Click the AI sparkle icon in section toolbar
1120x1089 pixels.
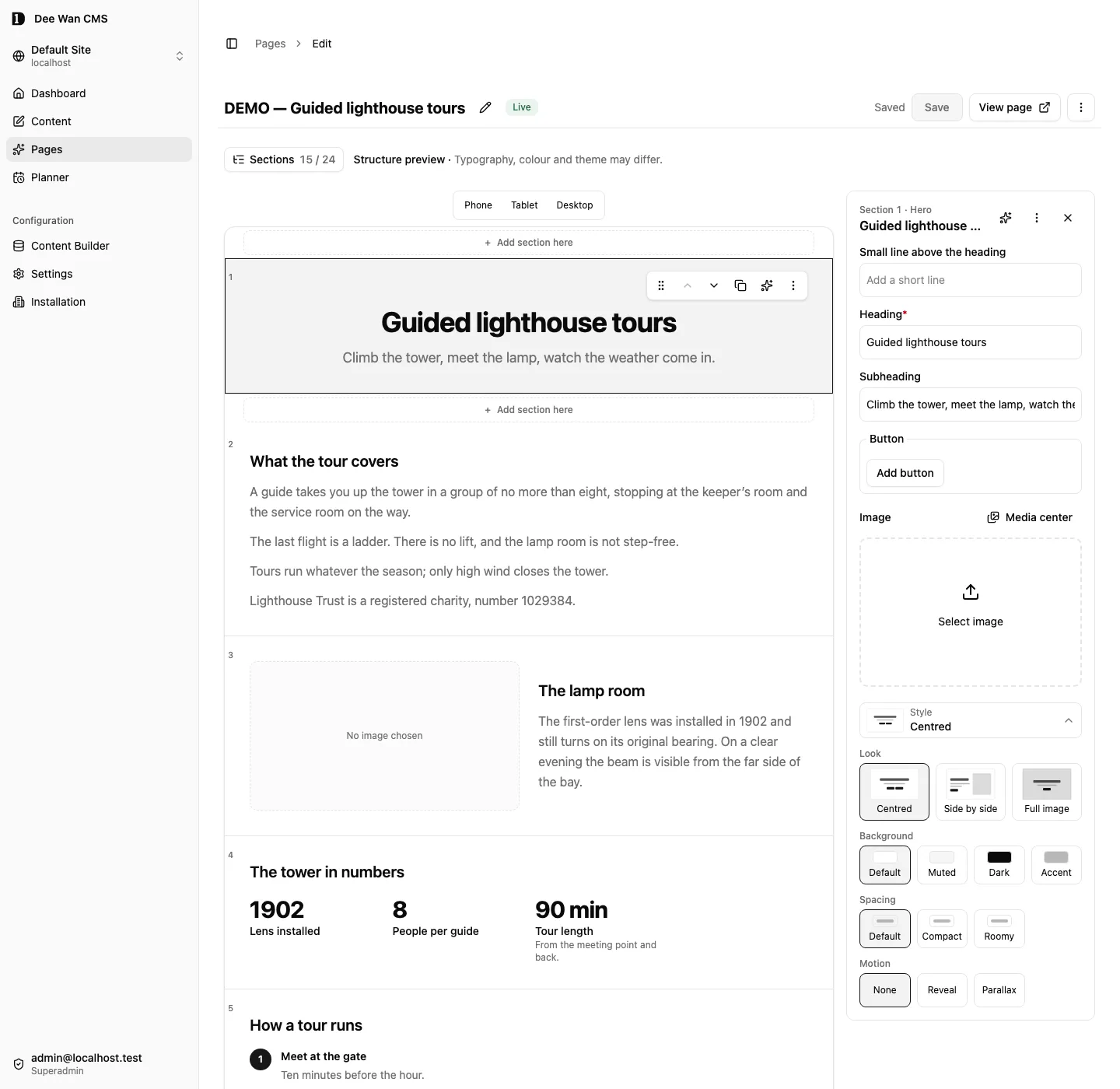click(767, 285)
